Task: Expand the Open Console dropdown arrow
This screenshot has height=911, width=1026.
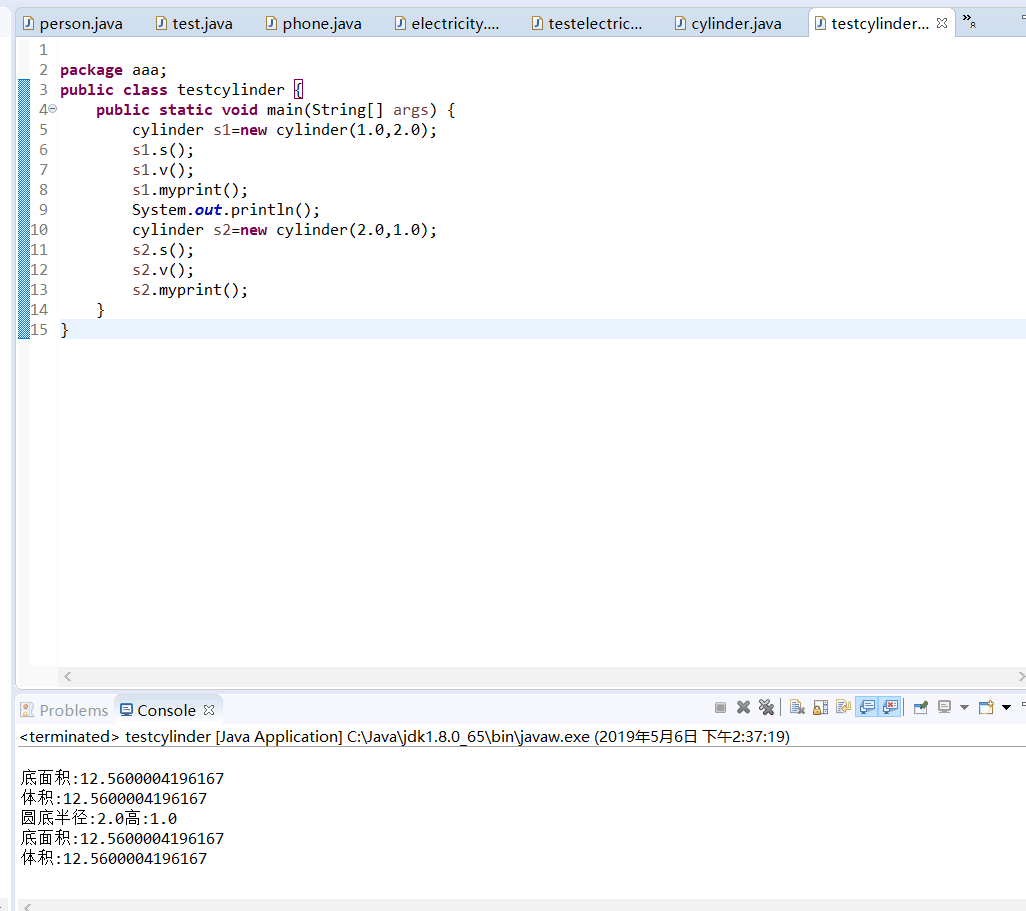Action: (x=1006, y=708)
